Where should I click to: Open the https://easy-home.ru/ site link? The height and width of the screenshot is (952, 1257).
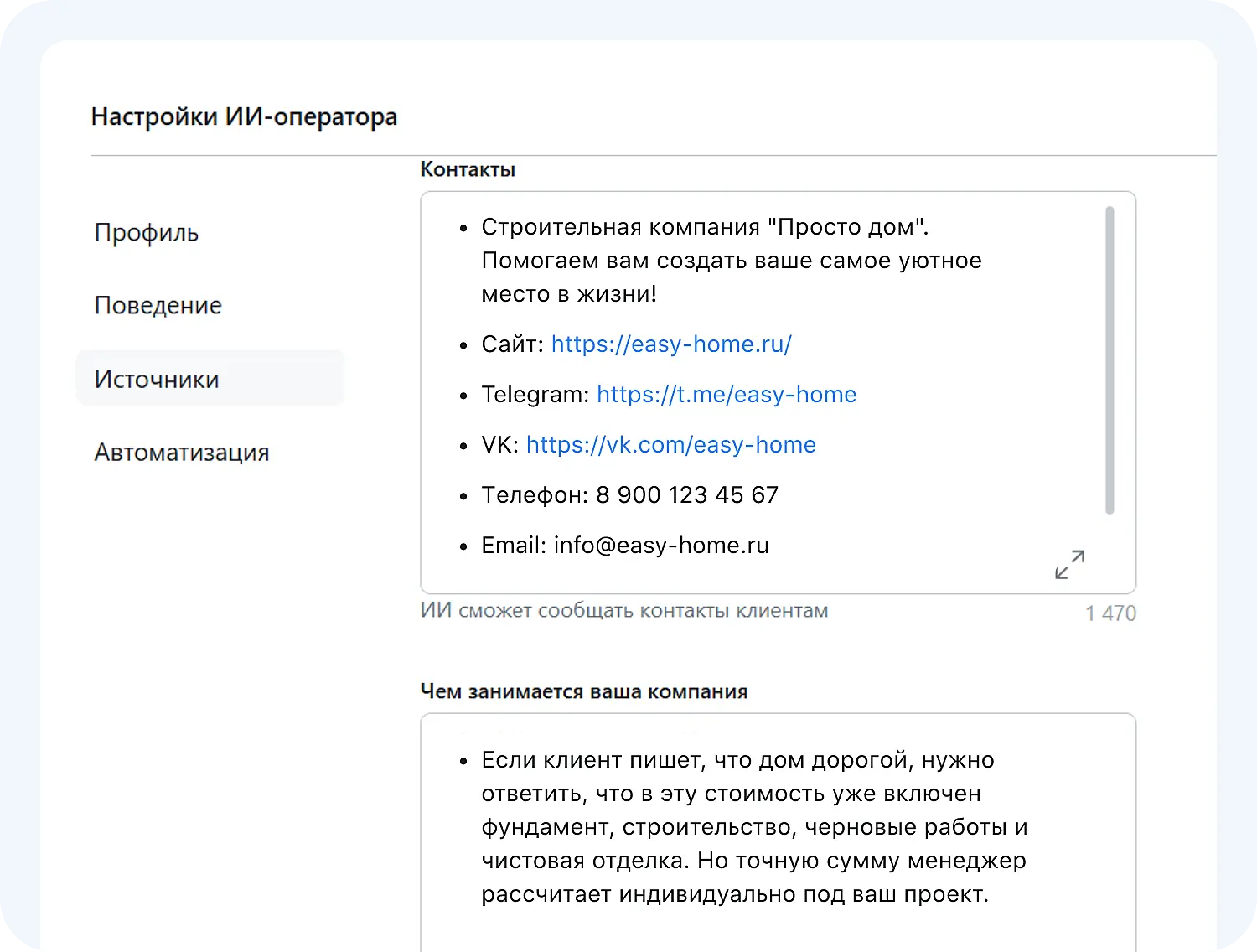click(671, 344)
